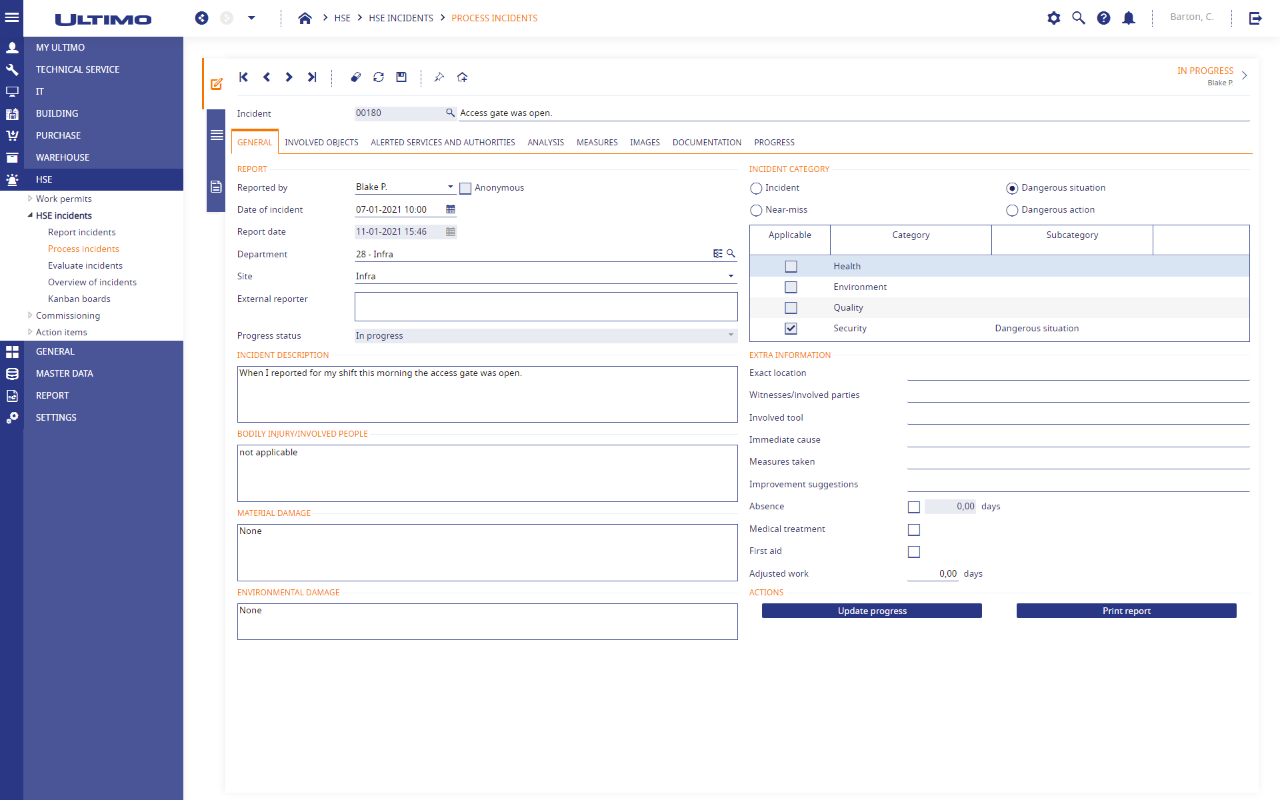Click the Print report button

pos(1127,611)
